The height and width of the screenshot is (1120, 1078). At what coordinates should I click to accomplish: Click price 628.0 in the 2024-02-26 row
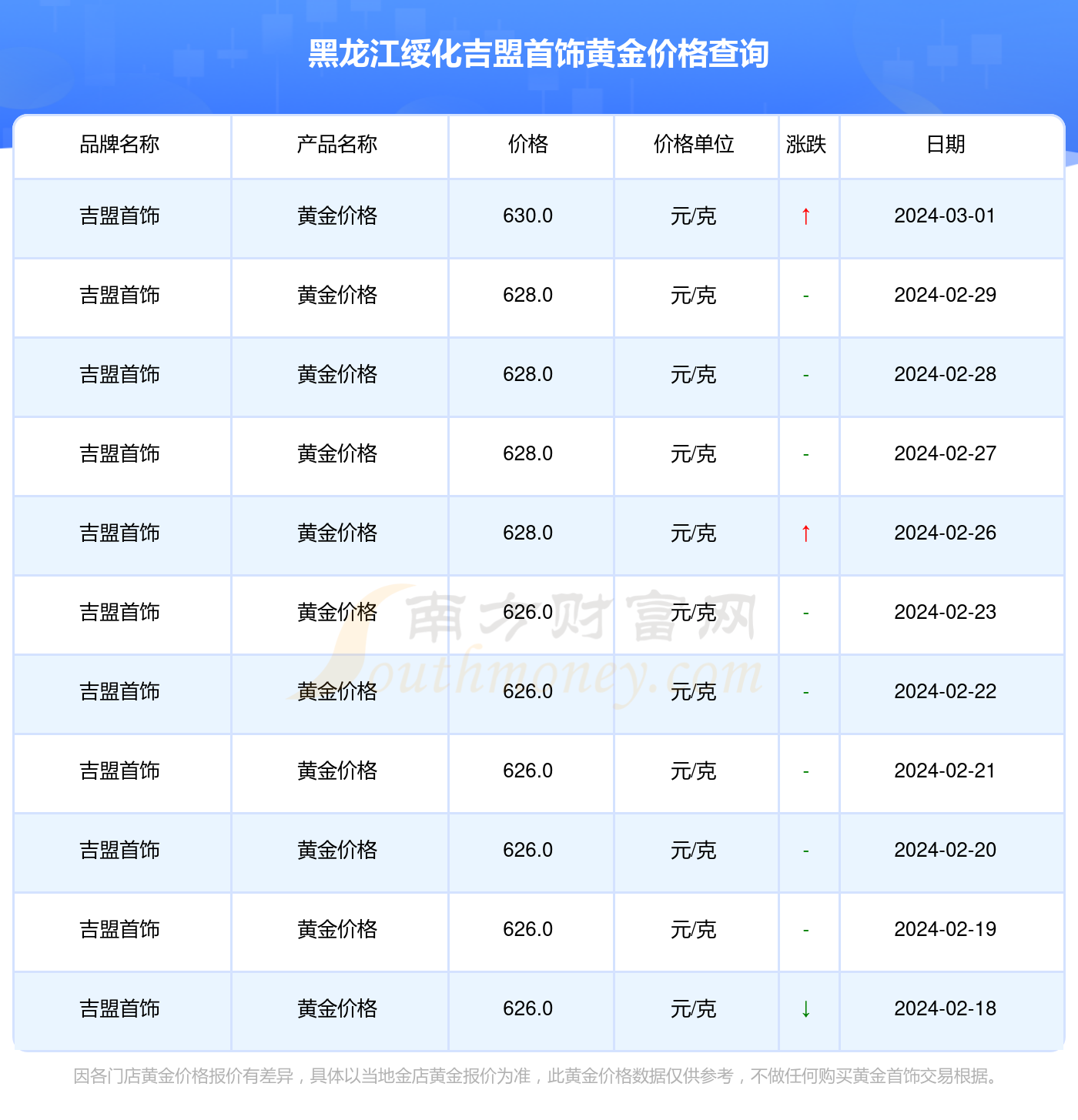pyautogui.click(x=528, y=533)
